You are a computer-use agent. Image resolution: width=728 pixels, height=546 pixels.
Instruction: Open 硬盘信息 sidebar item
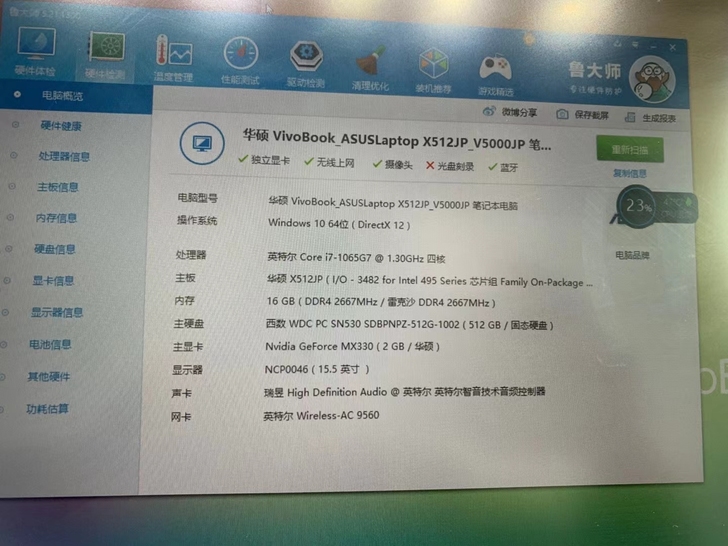[55, 249]
